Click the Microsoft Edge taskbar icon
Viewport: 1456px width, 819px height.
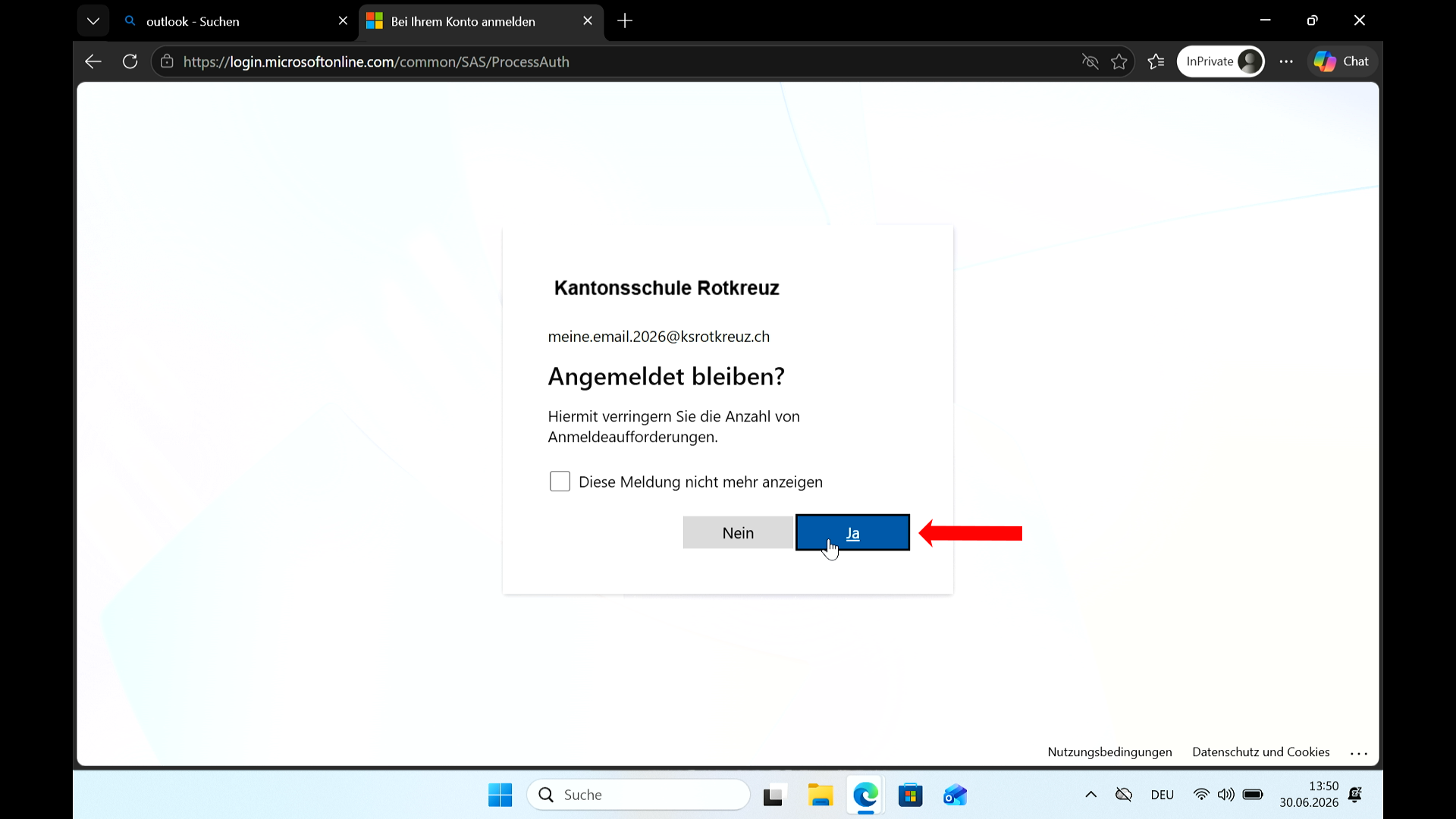(x=865, y=795)
